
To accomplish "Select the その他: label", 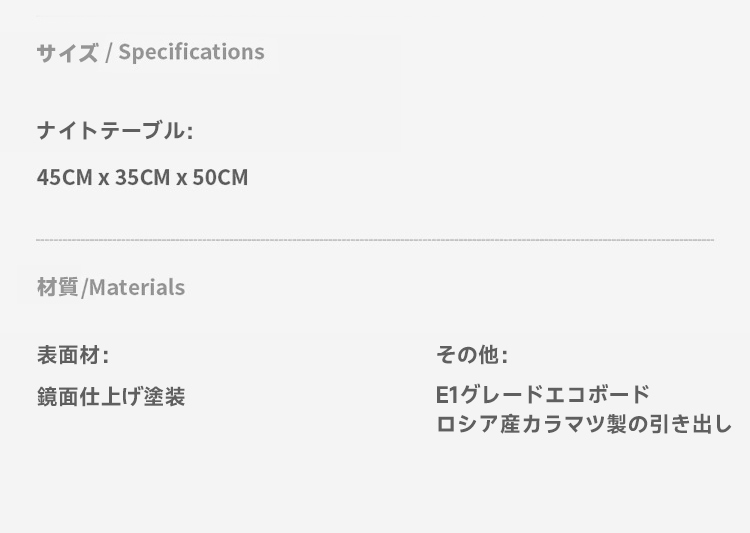I will (x=472, y=355).
